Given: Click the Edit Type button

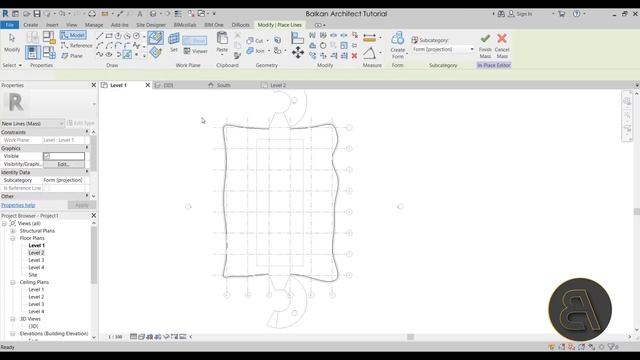Looking at the screenshot, I should (x=81, y=123).
